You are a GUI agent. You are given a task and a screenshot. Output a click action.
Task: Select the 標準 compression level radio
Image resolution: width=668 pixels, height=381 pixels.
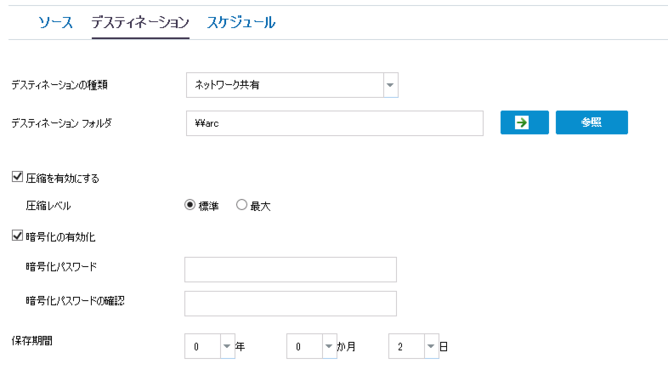coord(190,205)
